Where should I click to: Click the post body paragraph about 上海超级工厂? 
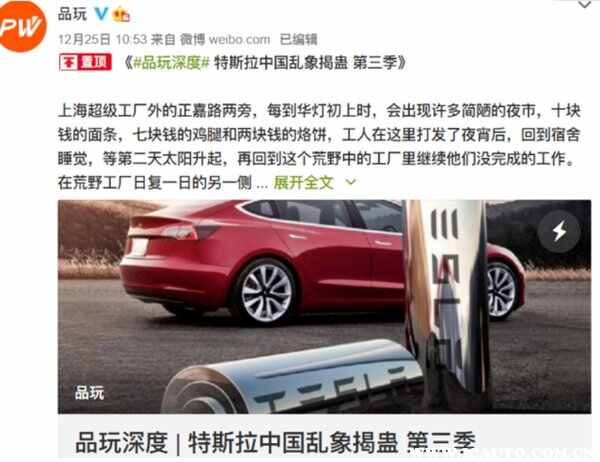point(319,147)
